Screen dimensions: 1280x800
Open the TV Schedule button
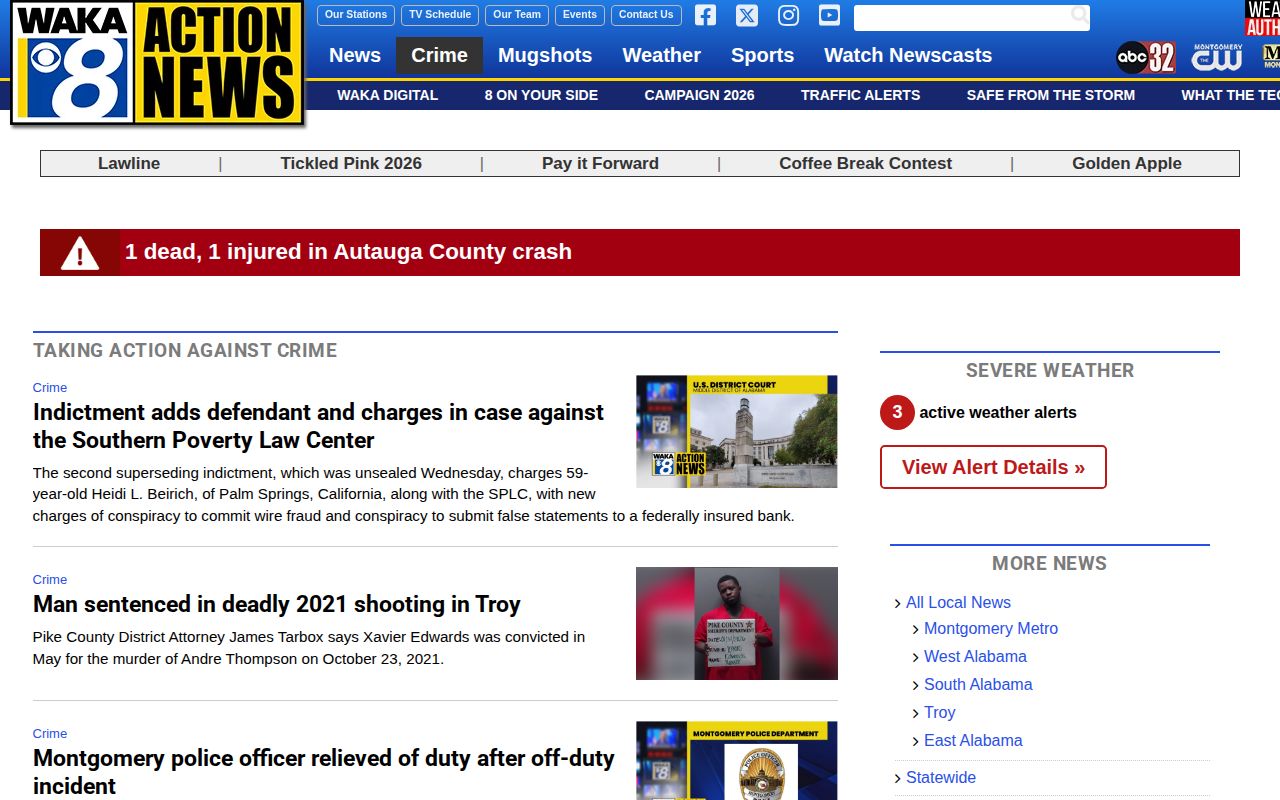pyautogui.click(x=440, y=15)
